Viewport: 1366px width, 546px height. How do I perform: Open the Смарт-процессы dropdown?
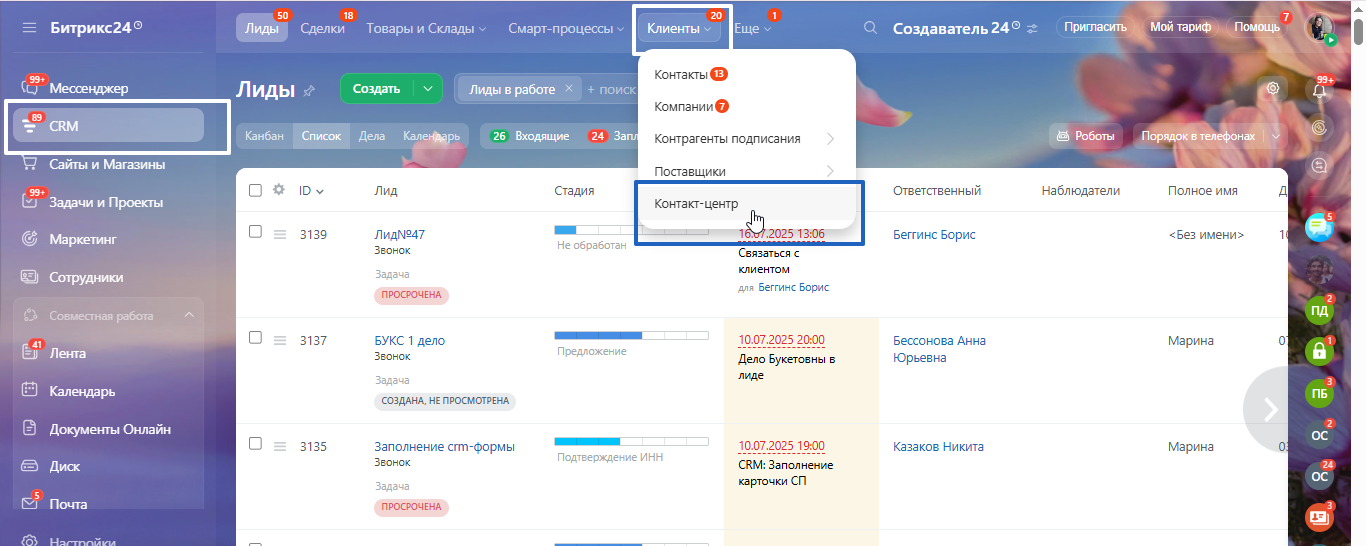(x=567, y=28)
